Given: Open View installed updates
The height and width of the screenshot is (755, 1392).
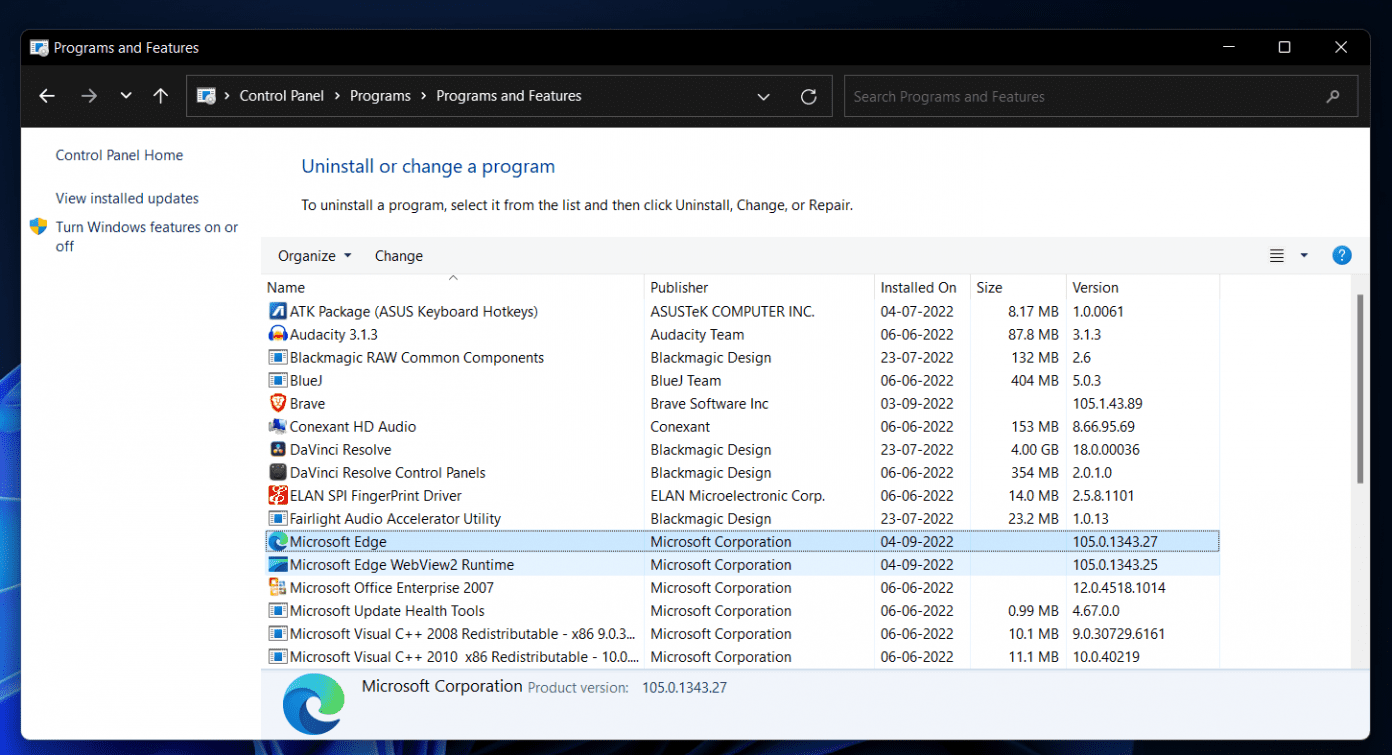Looking at the screenshot, I should 126,198.
